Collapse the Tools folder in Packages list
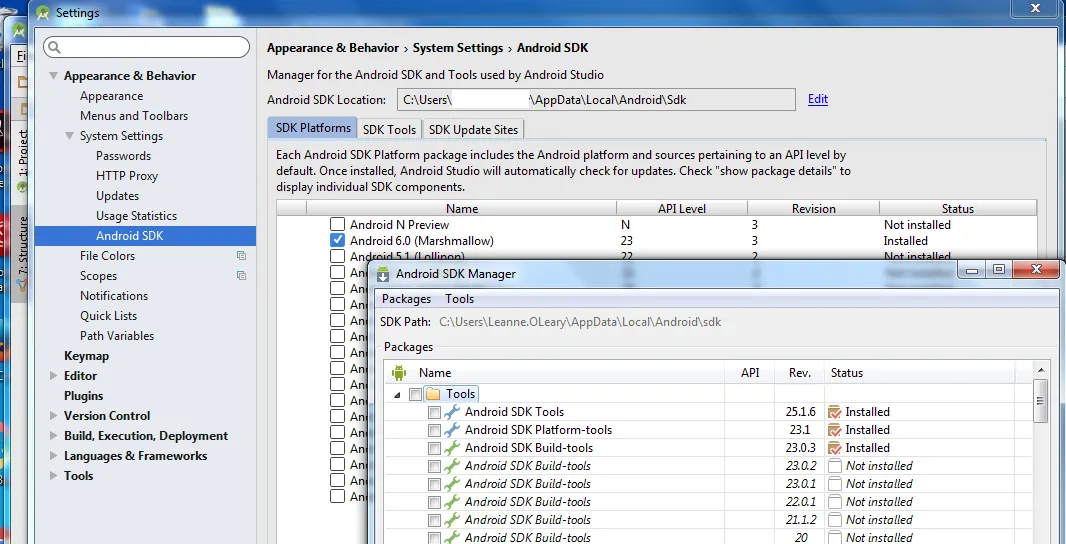This screenshot has height=544, width=1066. coord(397,394)
